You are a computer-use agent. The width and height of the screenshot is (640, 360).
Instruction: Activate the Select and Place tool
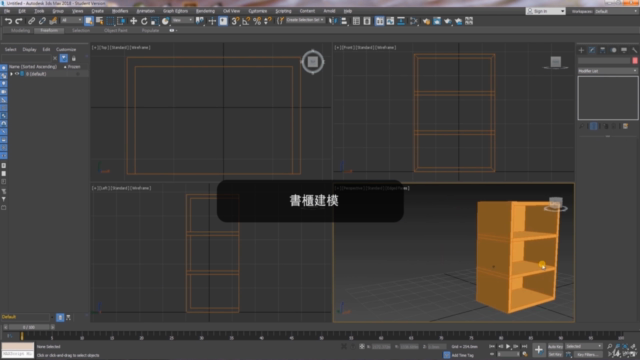(x=165, y=21)
